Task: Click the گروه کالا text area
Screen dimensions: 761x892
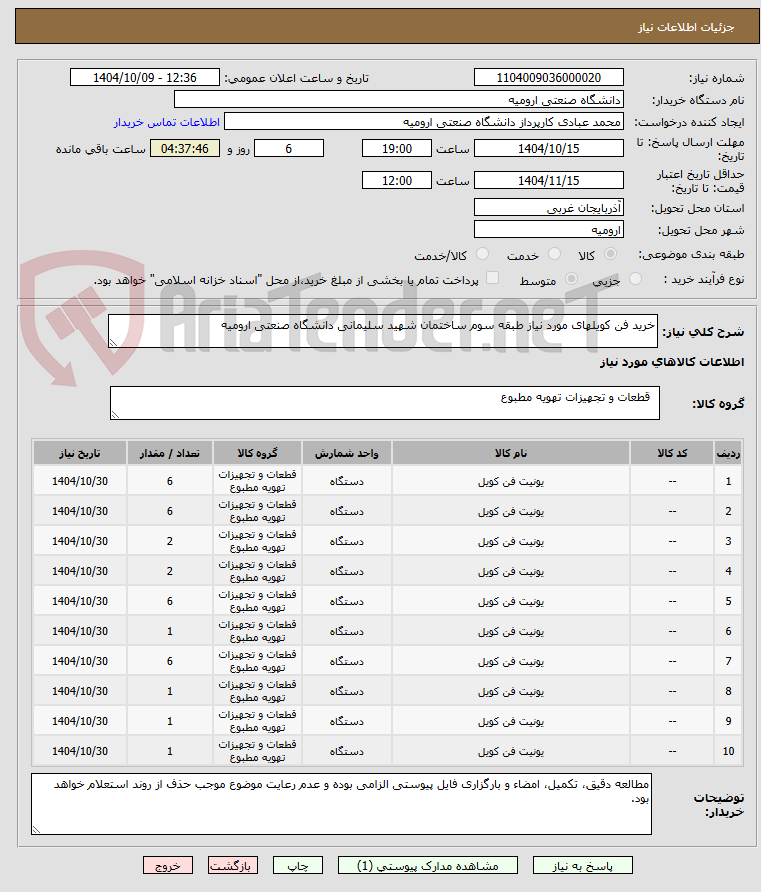Action: [384, 403]
